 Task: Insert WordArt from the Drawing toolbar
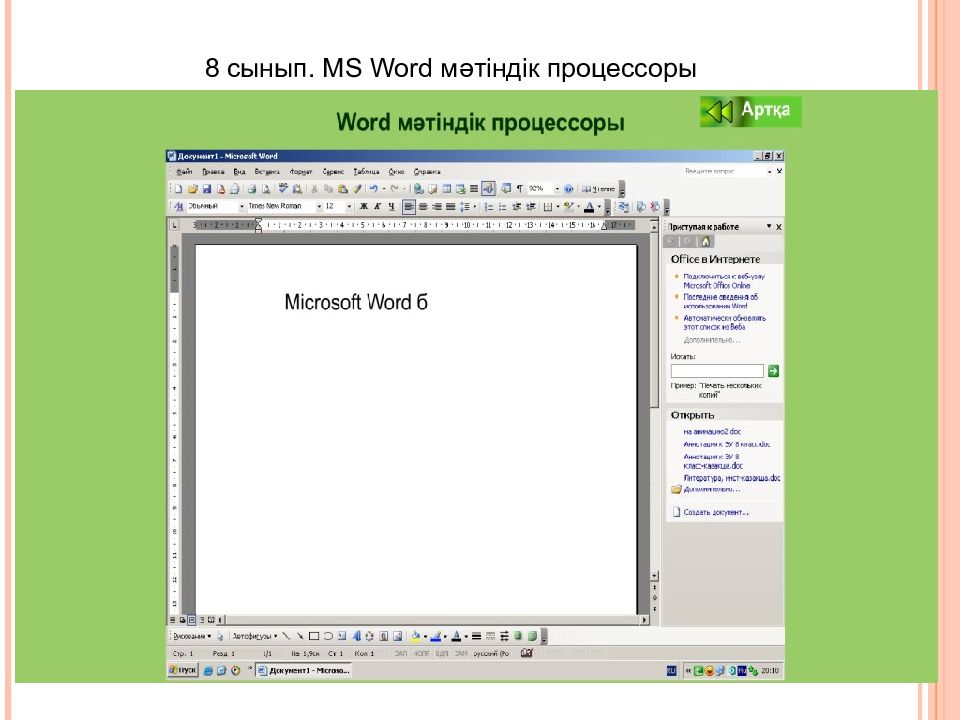pos(356,636)
